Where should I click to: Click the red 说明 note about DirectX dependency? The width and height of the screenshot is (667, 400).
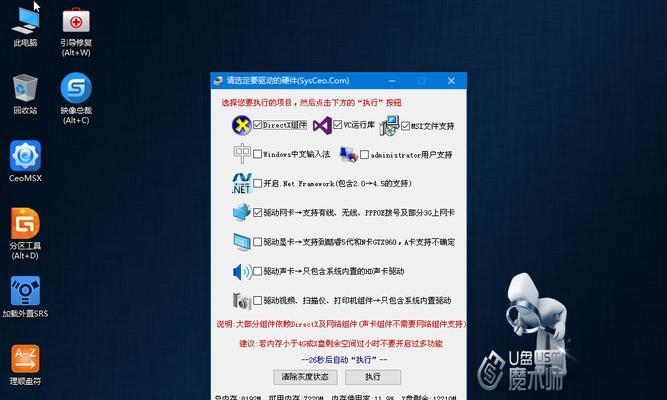341,324
